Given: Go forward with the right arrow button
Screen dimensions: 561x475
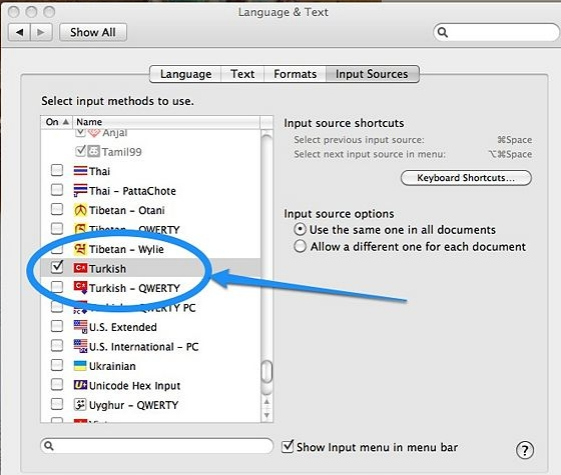Looking at the screenshot, I should [x=42, y=32].
